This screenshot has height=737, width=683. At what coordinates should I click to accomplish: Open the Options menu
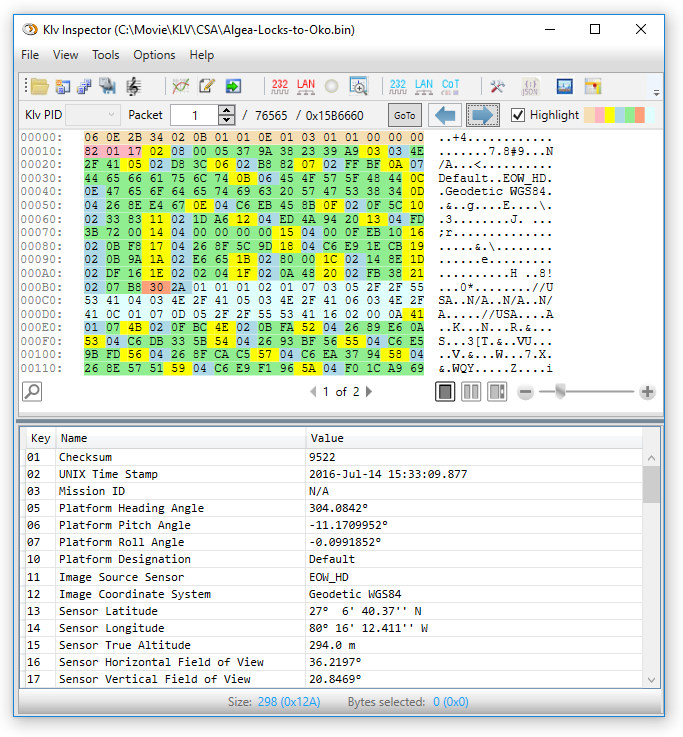154,55
